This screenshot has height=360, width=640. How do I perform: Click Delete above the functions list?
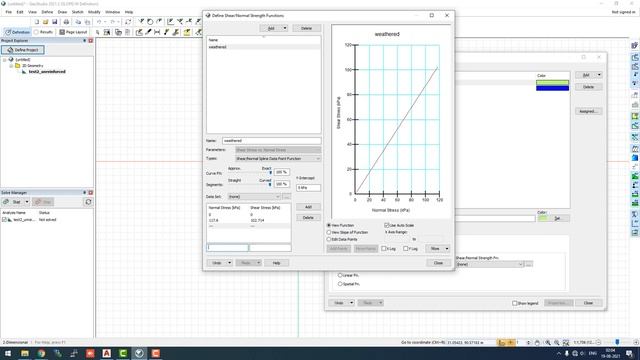point(307,28)
